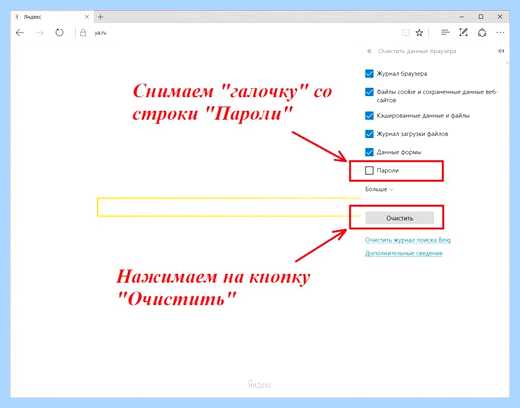The height and width of the screenshot is (408, 520).
Task: Go back with the browser back arrow
Action: (20, 33)
